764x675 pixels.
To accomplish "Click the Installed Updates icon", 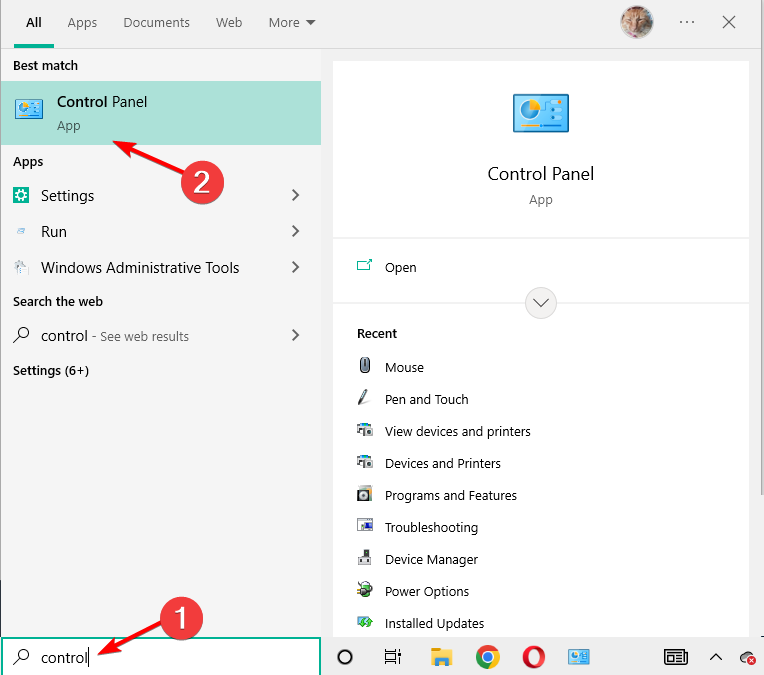I will click(365, 622).
